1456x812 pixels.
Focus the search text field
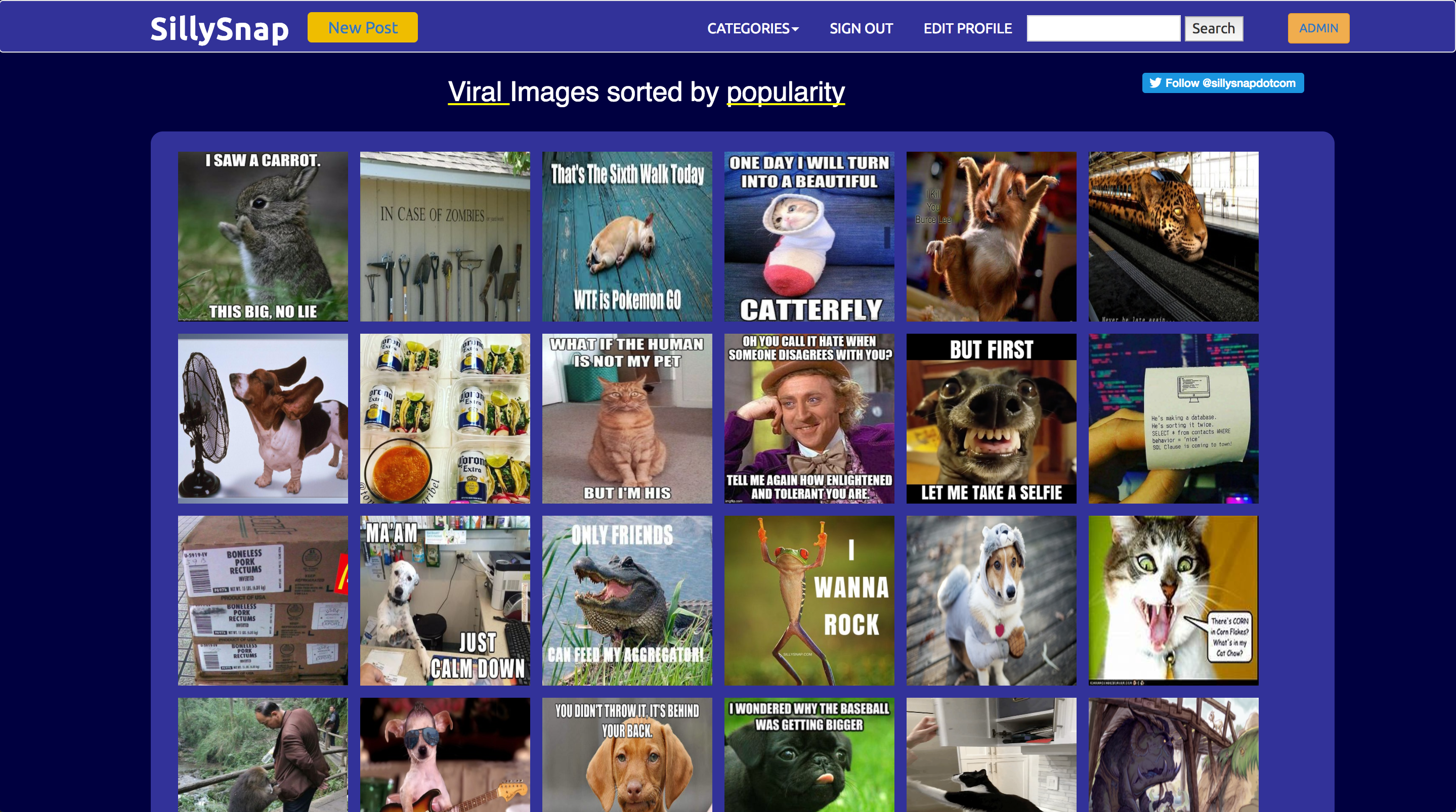point(1103,28)
